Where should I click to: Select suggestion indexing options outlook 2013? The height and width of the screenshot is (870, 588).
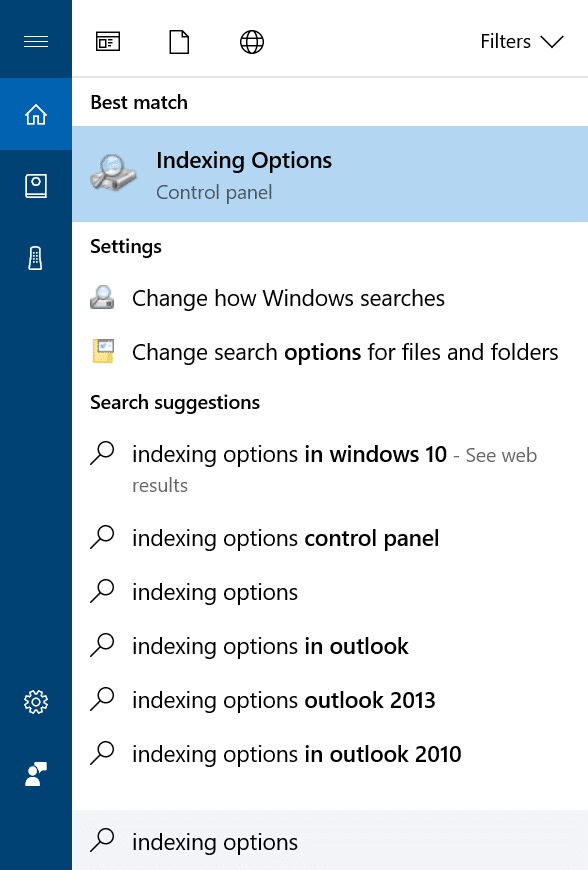tap(330, 700)
